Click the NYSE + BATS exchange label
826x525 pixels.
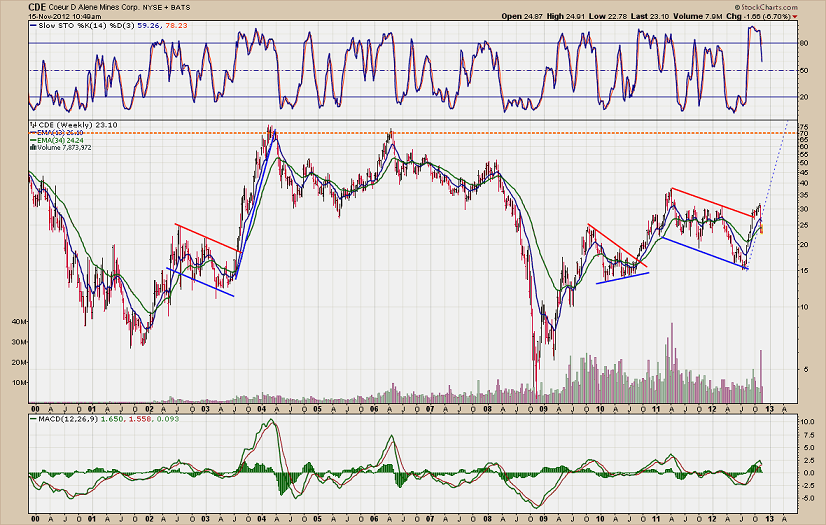coord(166,8)
